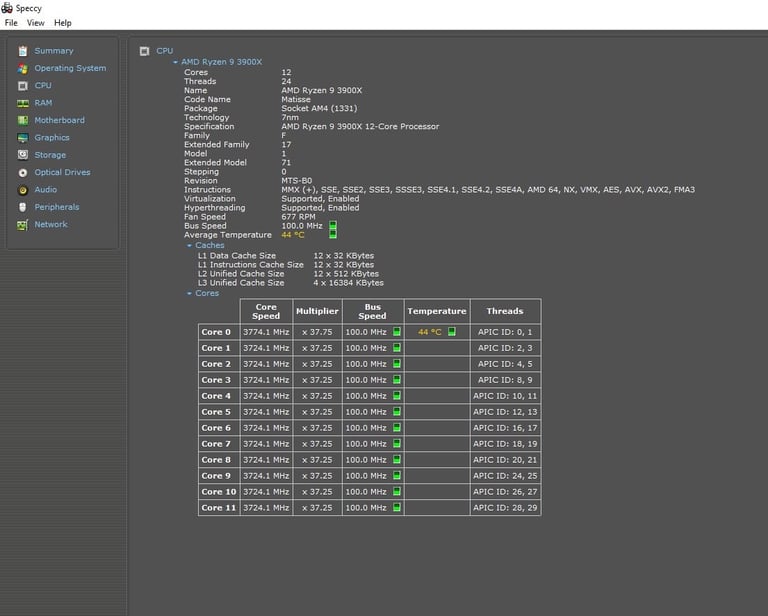Click the CPU heading link in main panel
Image resolution: width=768 pixels, height=616 pixels.
point(165,51)
